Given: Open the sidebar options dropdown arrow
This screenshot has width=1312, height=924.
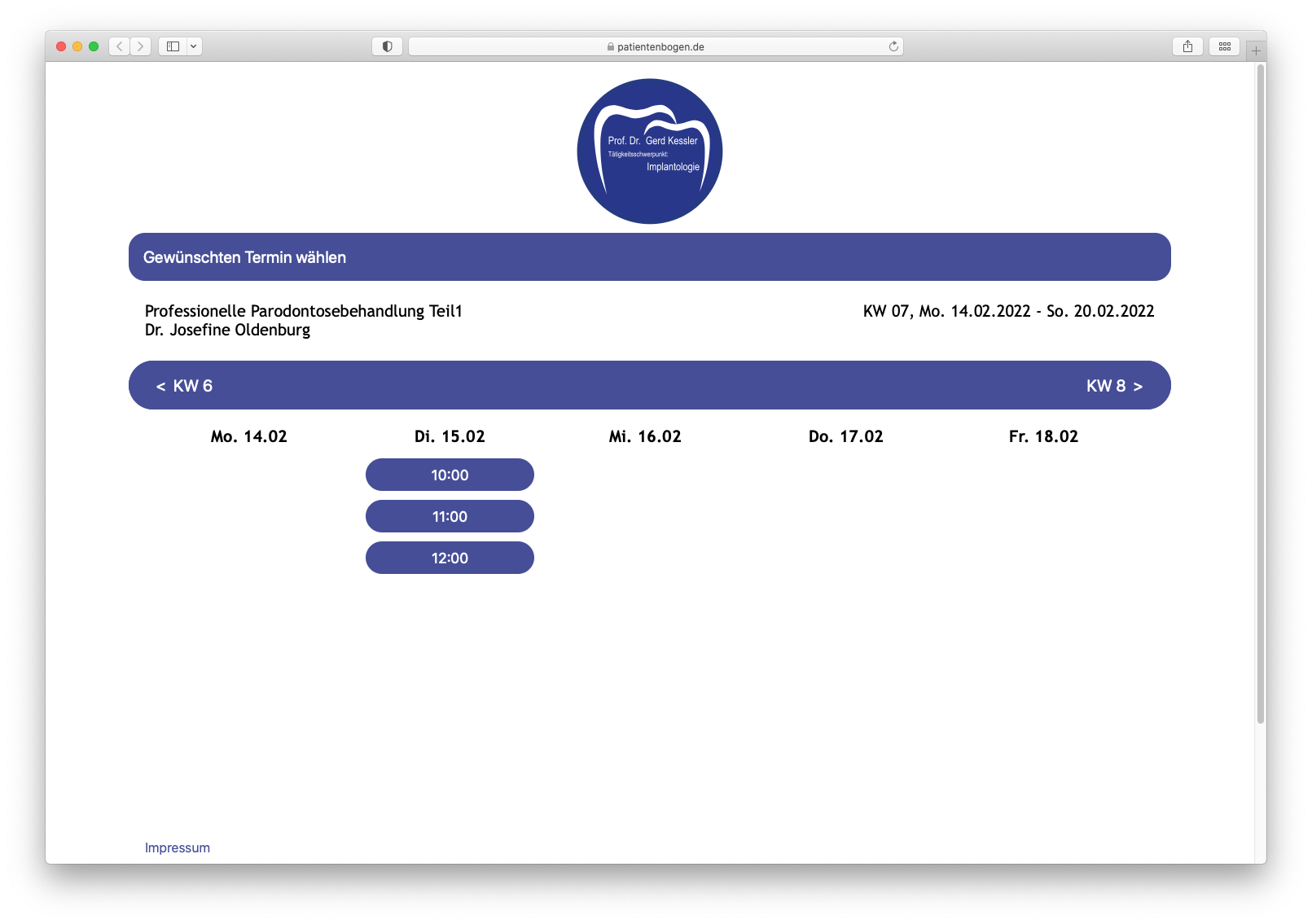Looking at the screenshot, I should tap(194, 46).
